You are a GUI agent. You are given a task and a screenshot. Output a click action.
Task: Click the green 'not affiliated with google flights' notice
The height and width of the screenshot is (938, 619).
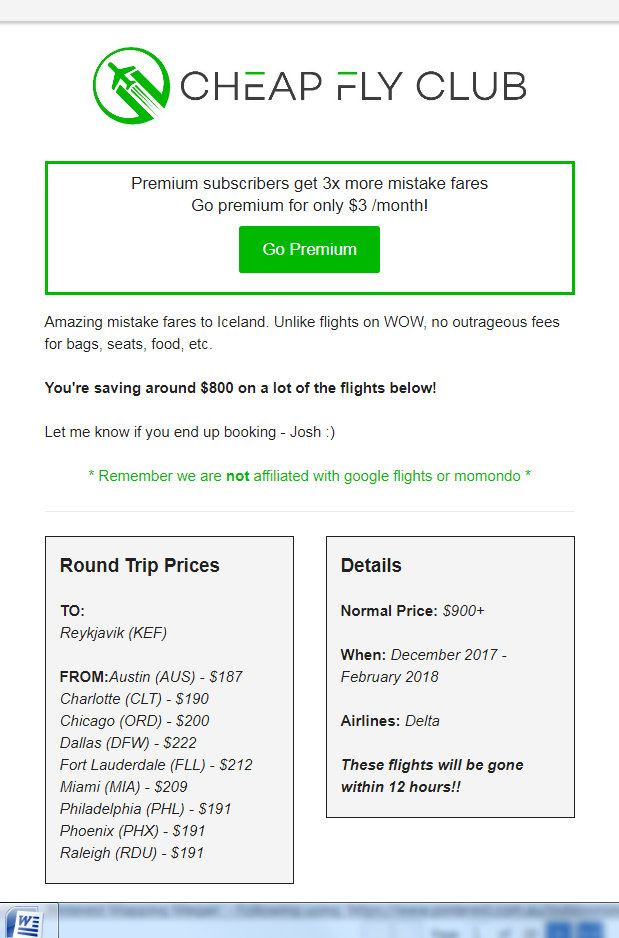point(309,476)
